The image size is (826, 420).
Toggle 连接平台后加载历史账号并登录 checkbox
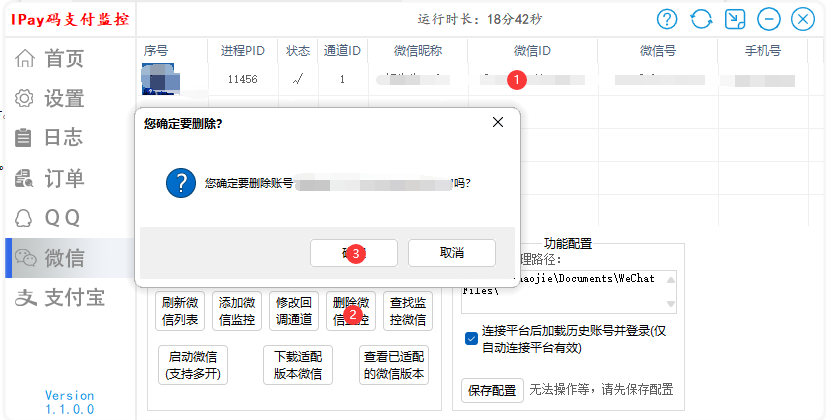[x=471, y=338]
